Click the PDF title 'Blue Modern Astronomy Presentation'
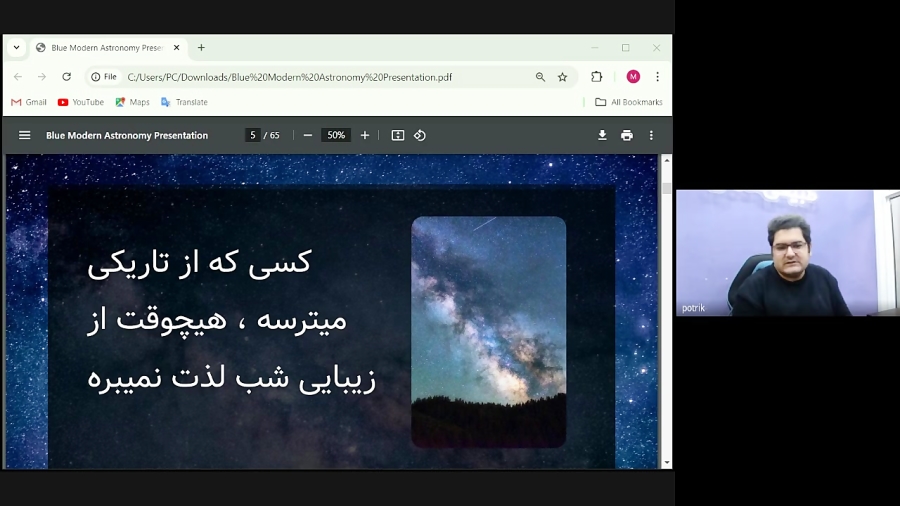Screen dimensions: 900x506 [x=127, y=135]
